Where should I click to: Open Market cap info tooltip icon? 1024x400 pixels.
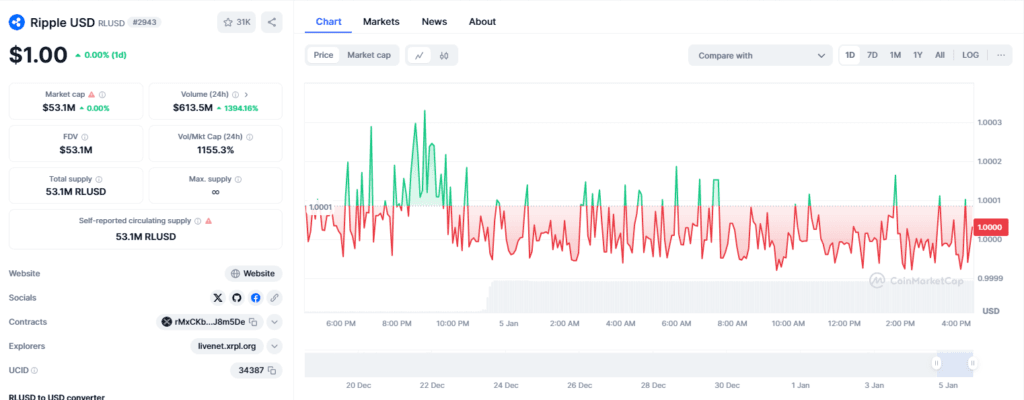[x=103, y=94]
